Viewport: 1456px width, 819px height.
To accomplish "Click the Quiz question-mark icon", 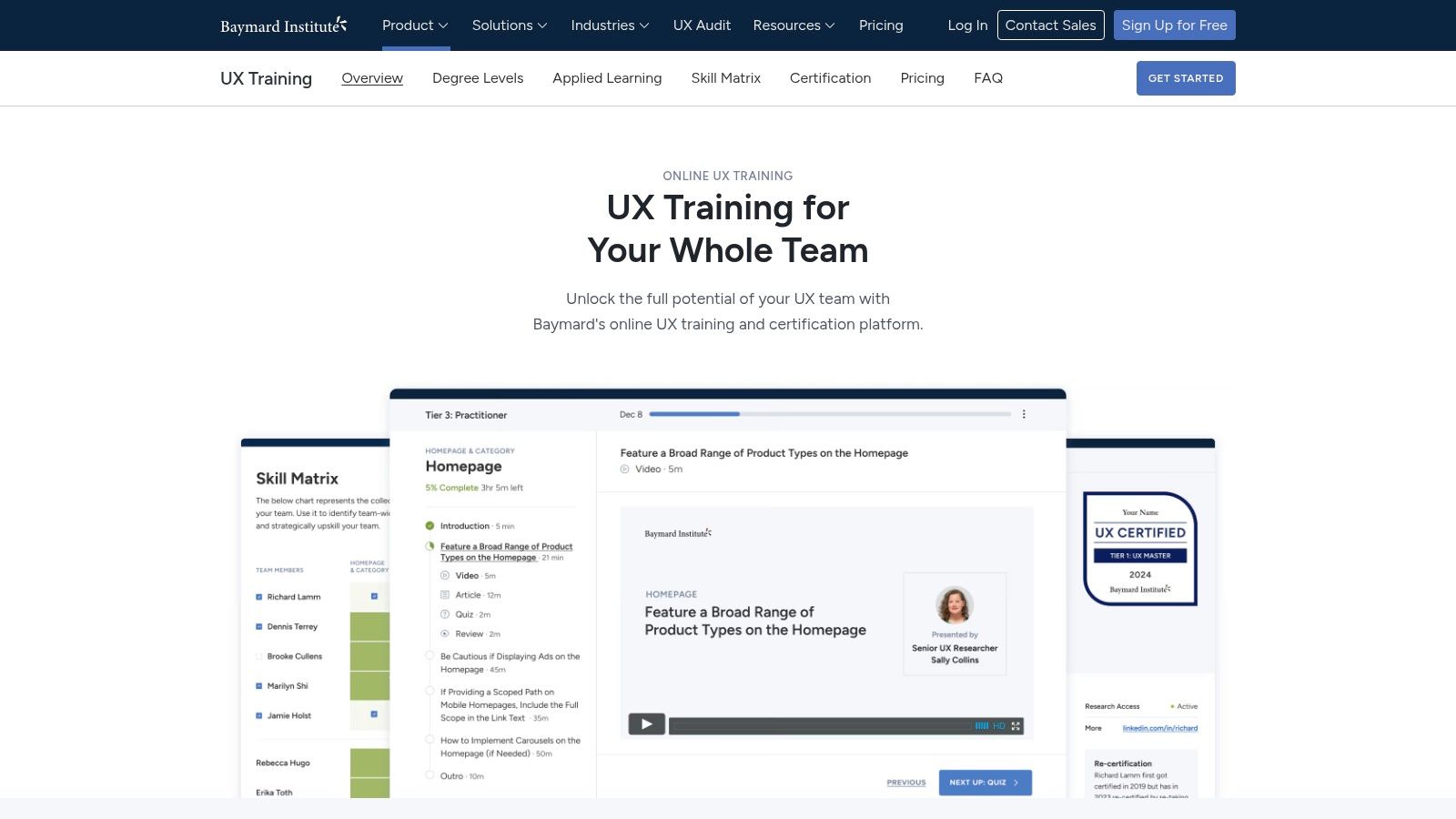I will tap(445, 614).
